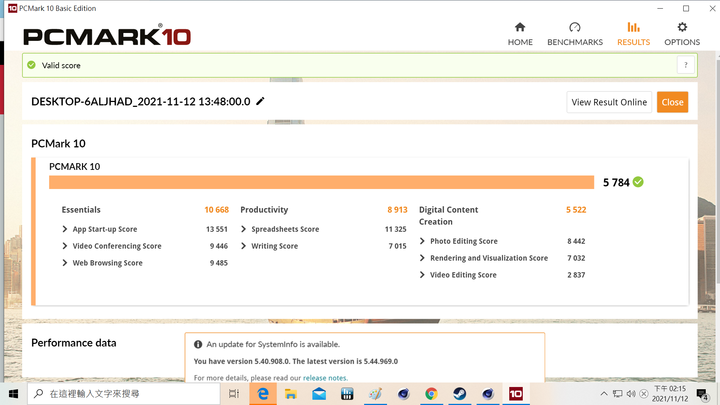Click Digital Content Creation score 5 522
The width and height of the screenshot is (720, 405).
pyautogui.click(x=576, y=210)
